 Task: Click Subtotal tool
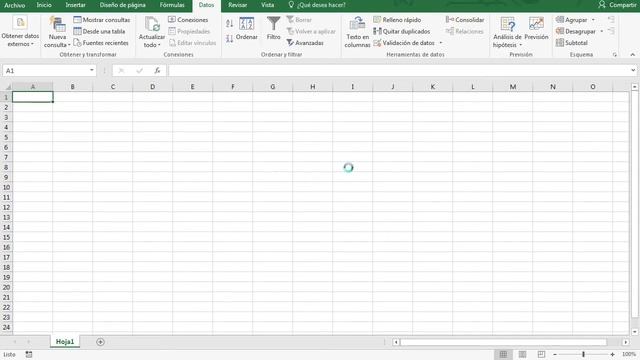[572, 42]
